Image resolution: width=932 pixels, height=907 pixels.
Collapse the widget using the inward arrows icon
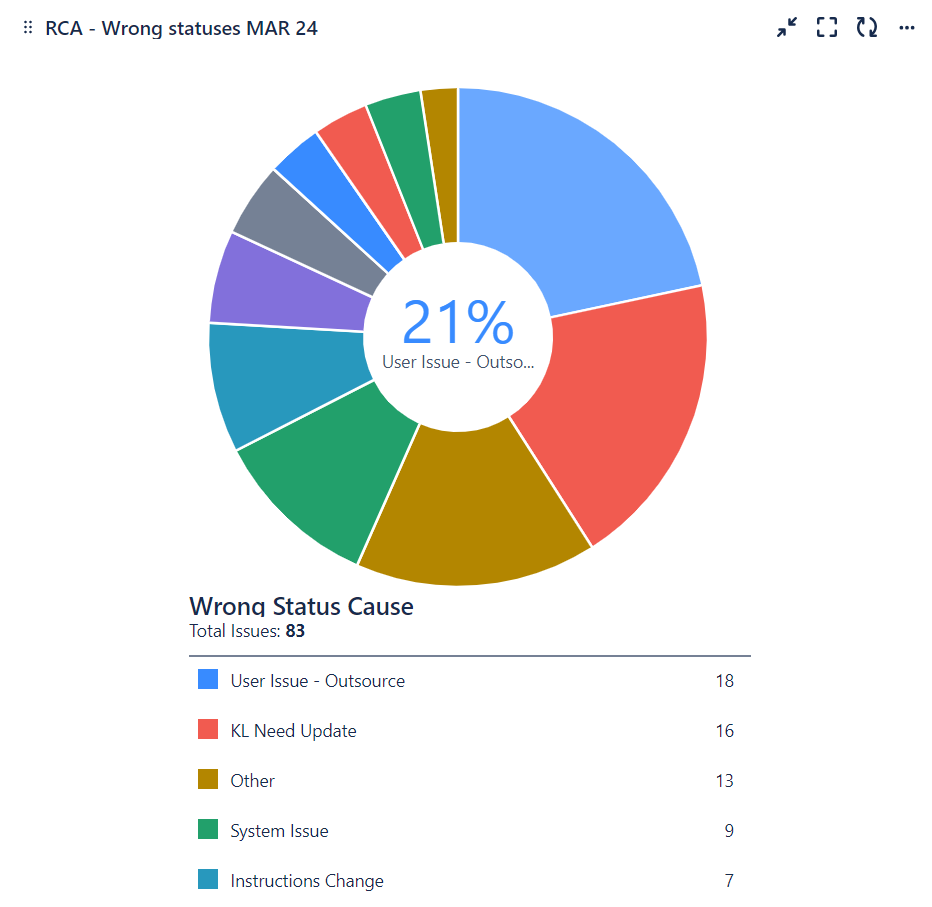[x=786, y=27]
